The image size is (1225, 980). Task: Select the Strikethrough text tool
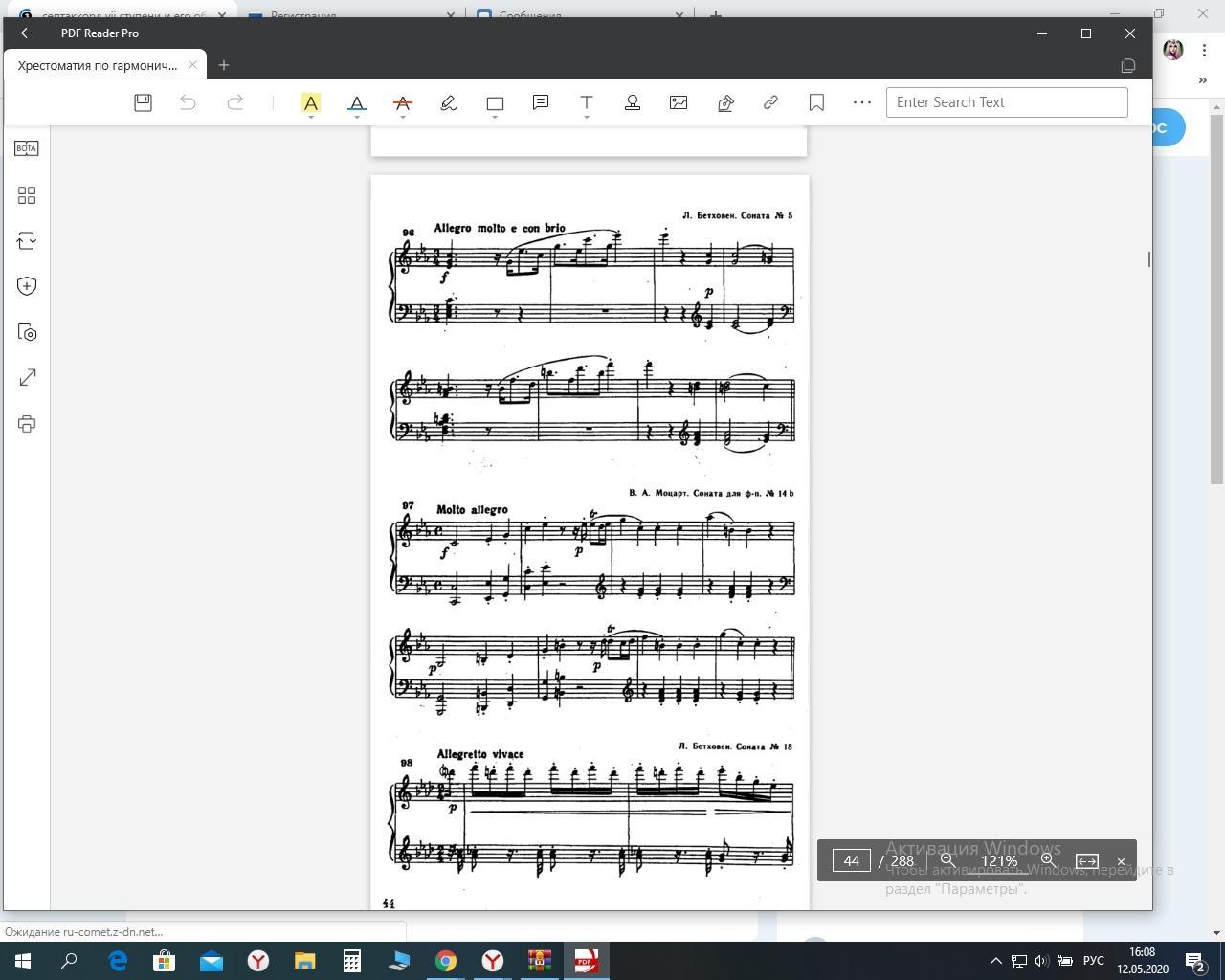pos(403,102)
